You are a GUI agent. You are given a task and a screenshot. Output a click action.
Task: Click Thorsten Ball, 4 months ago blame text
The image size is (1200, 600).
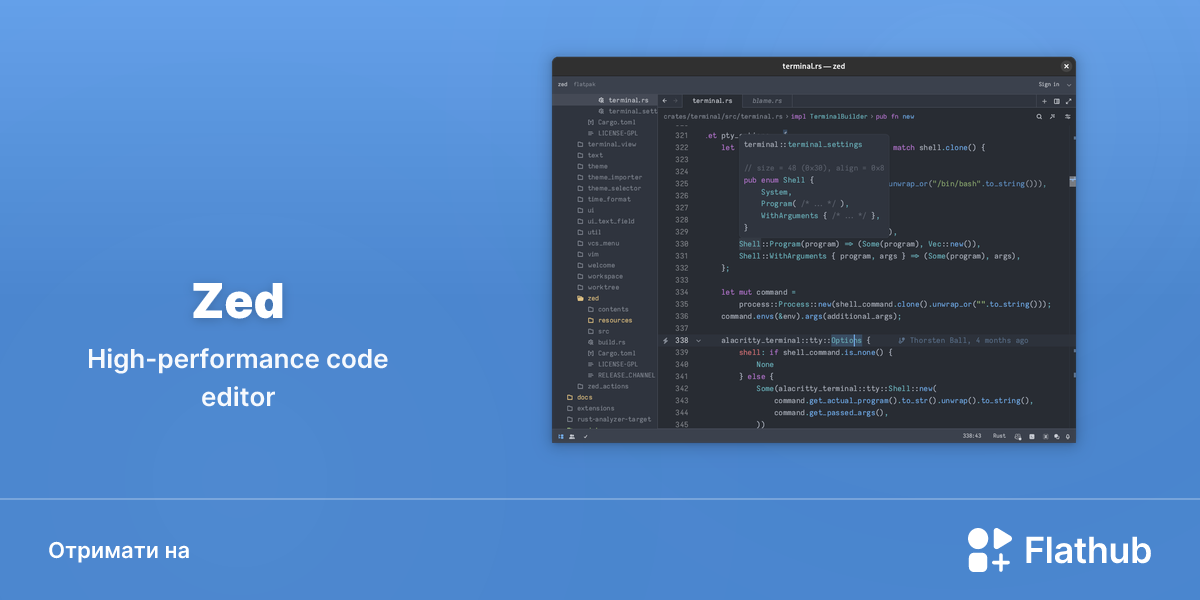click(968, 340)
